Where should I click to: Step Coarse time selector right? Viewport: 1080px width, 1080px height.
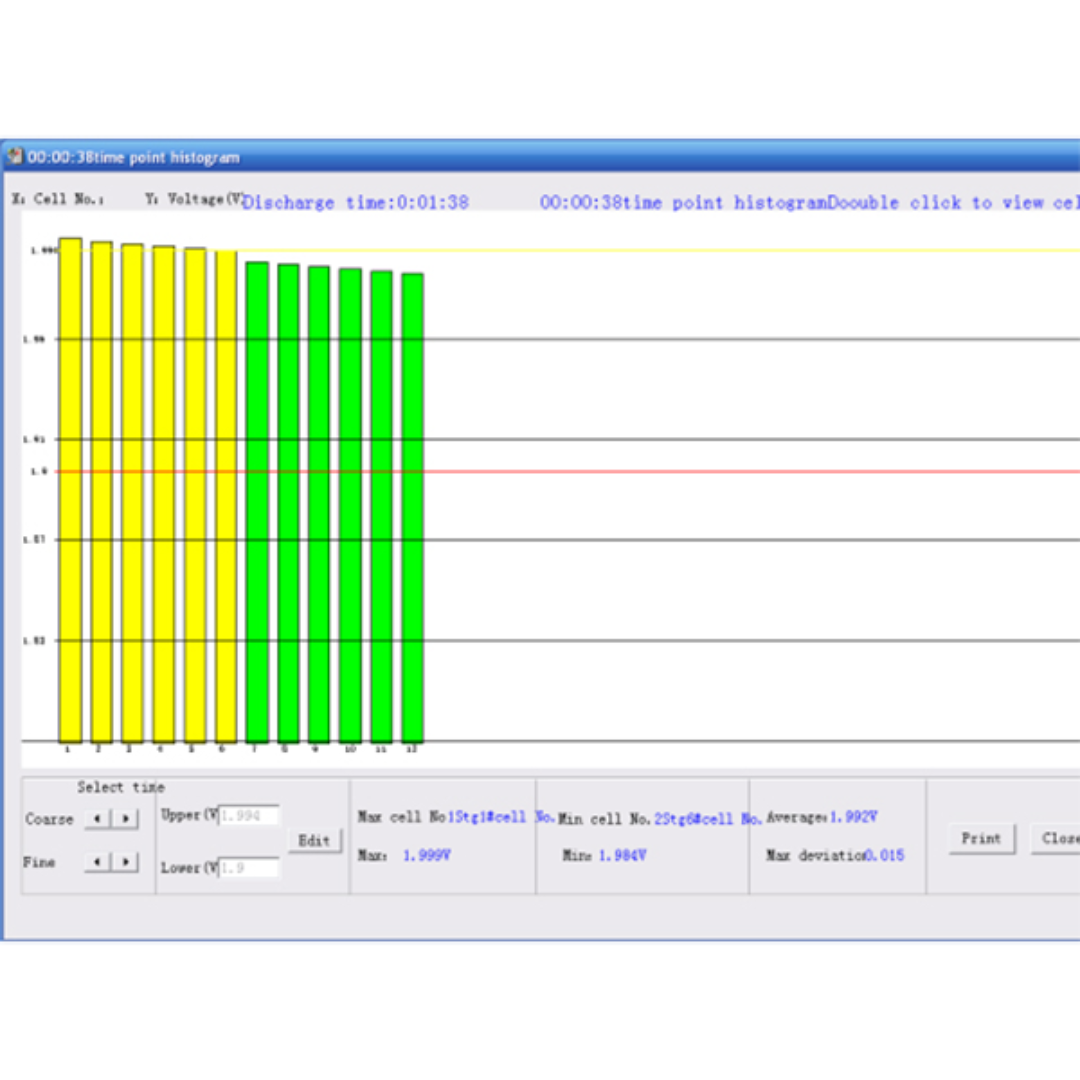[x=125, y=819]
